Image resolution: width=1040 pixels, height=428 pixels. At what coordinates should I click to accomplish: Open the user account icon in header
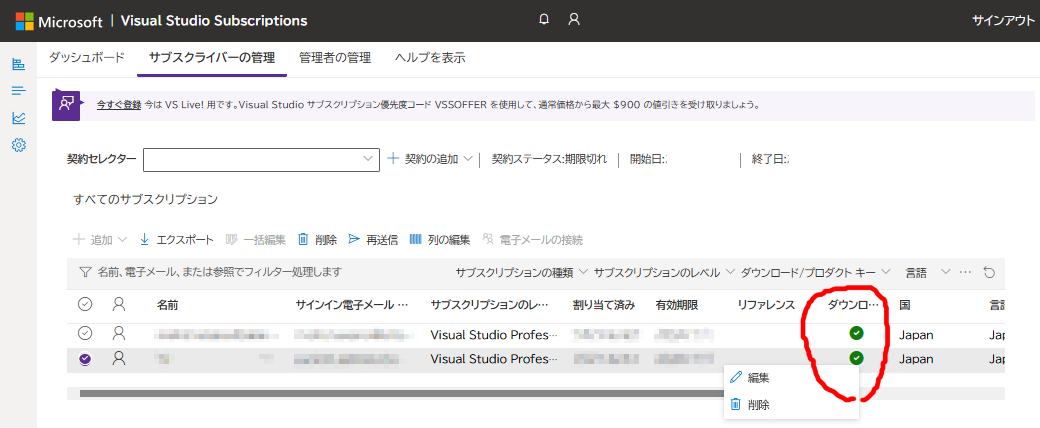coord(574,20)
